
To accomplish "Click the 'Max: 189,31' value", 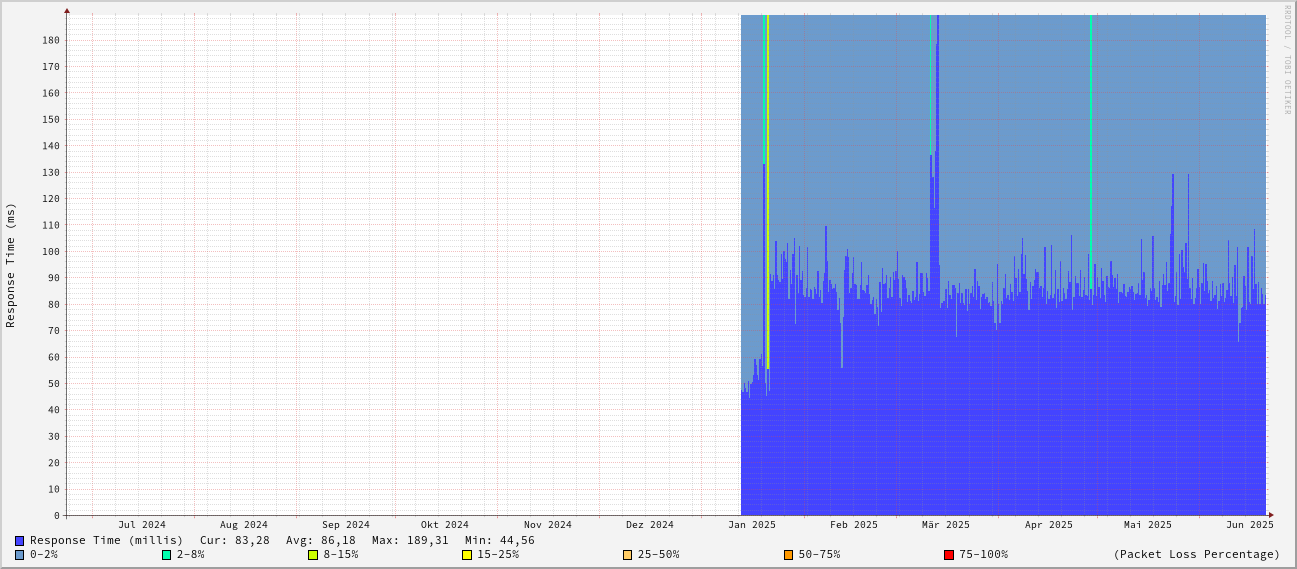I will [410, 541].
